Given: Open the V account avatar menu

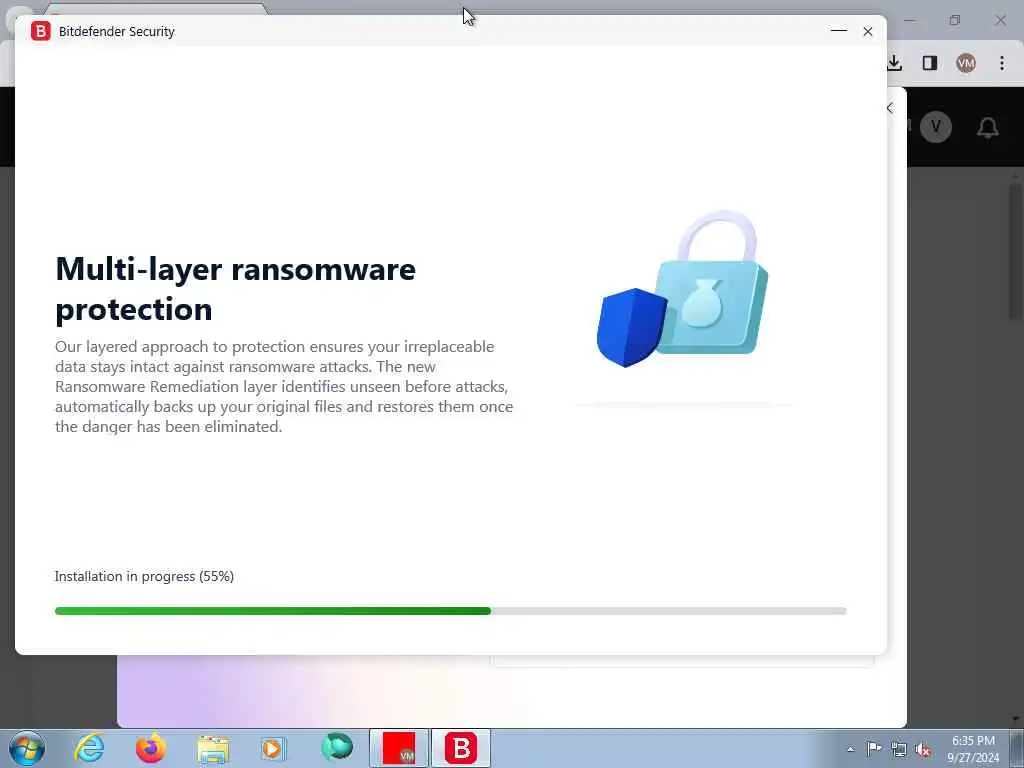Looking at the screenshot, I should 936,127.
